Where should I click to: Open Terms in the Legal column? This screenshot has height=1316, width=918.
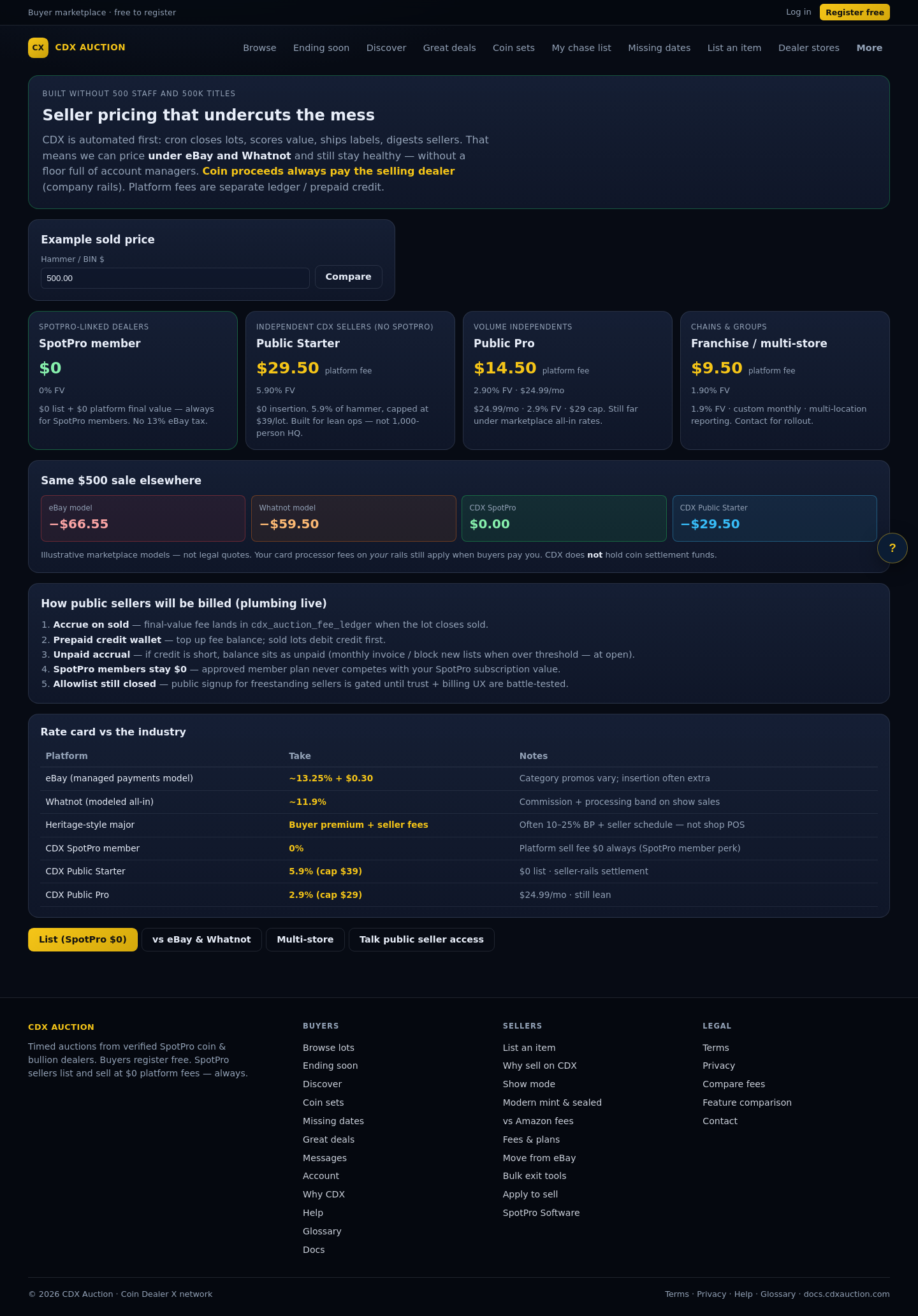pos(715,1048)
